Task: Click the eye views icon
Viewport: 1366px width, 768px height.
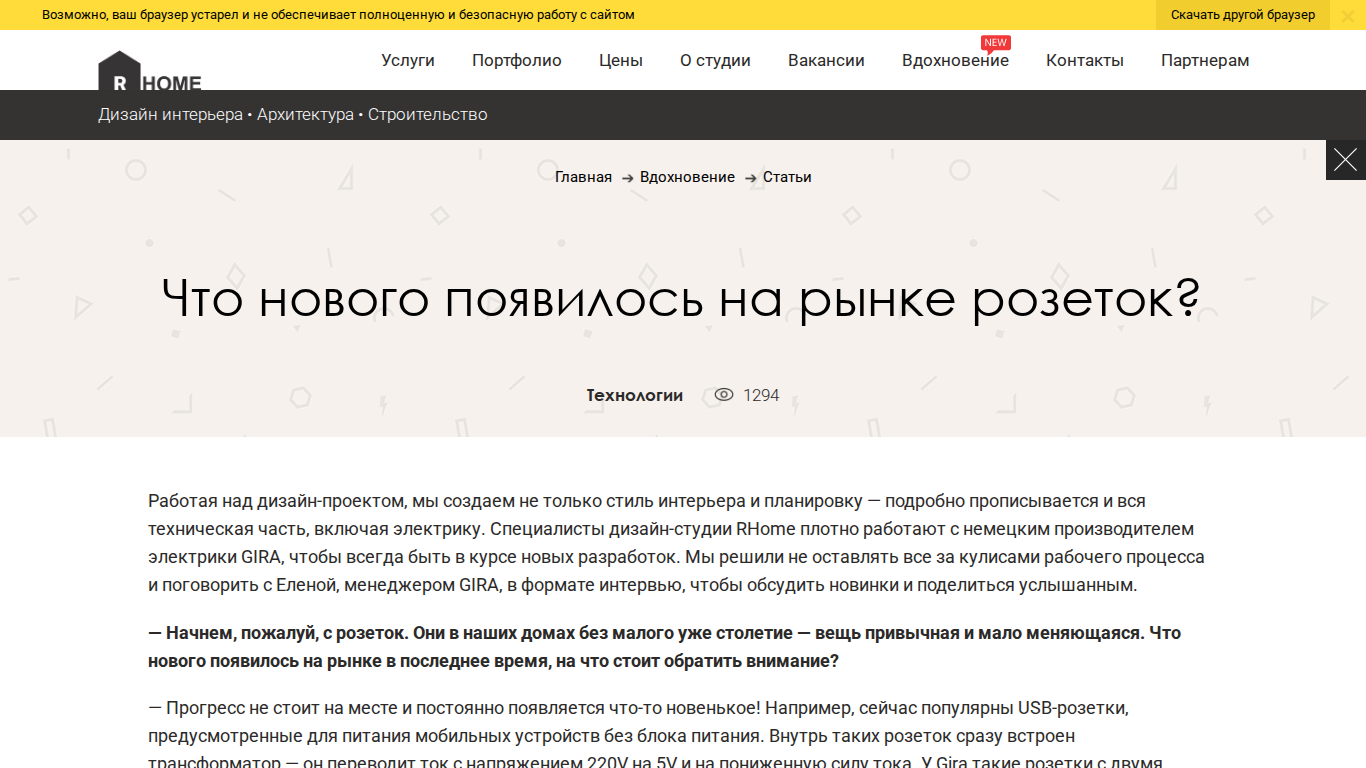Action: click(724, 395)
